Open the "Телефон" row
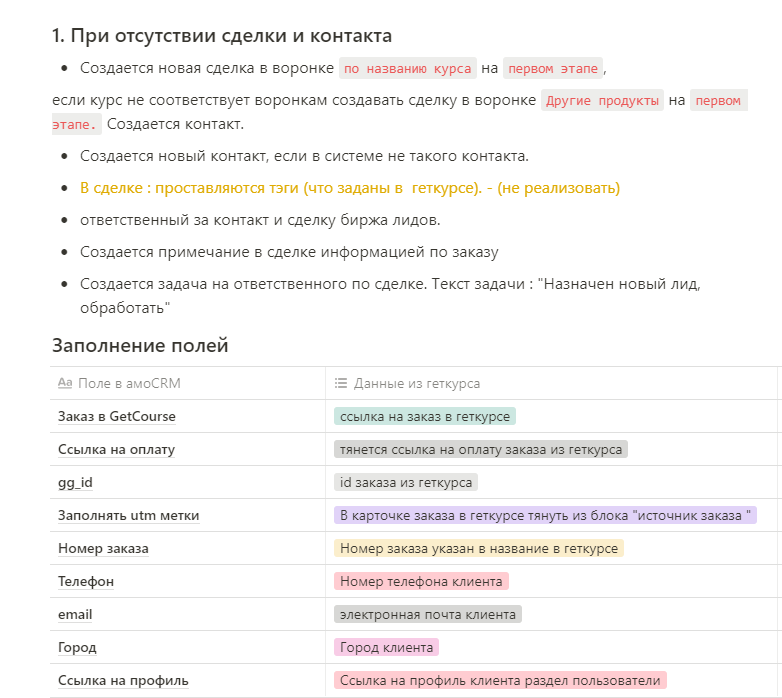This screenshot has height=698, width=782. tap(86, 581)
